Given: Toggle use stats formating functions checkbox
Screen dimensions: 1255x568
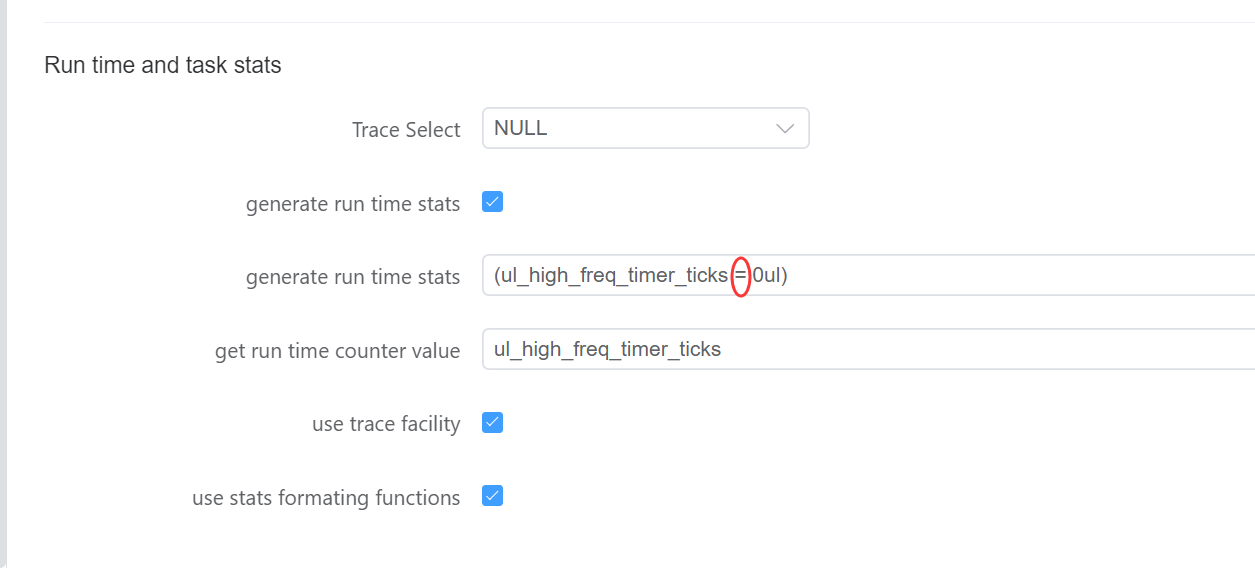Looking at the screenshot, I should [x=492, y=496].
